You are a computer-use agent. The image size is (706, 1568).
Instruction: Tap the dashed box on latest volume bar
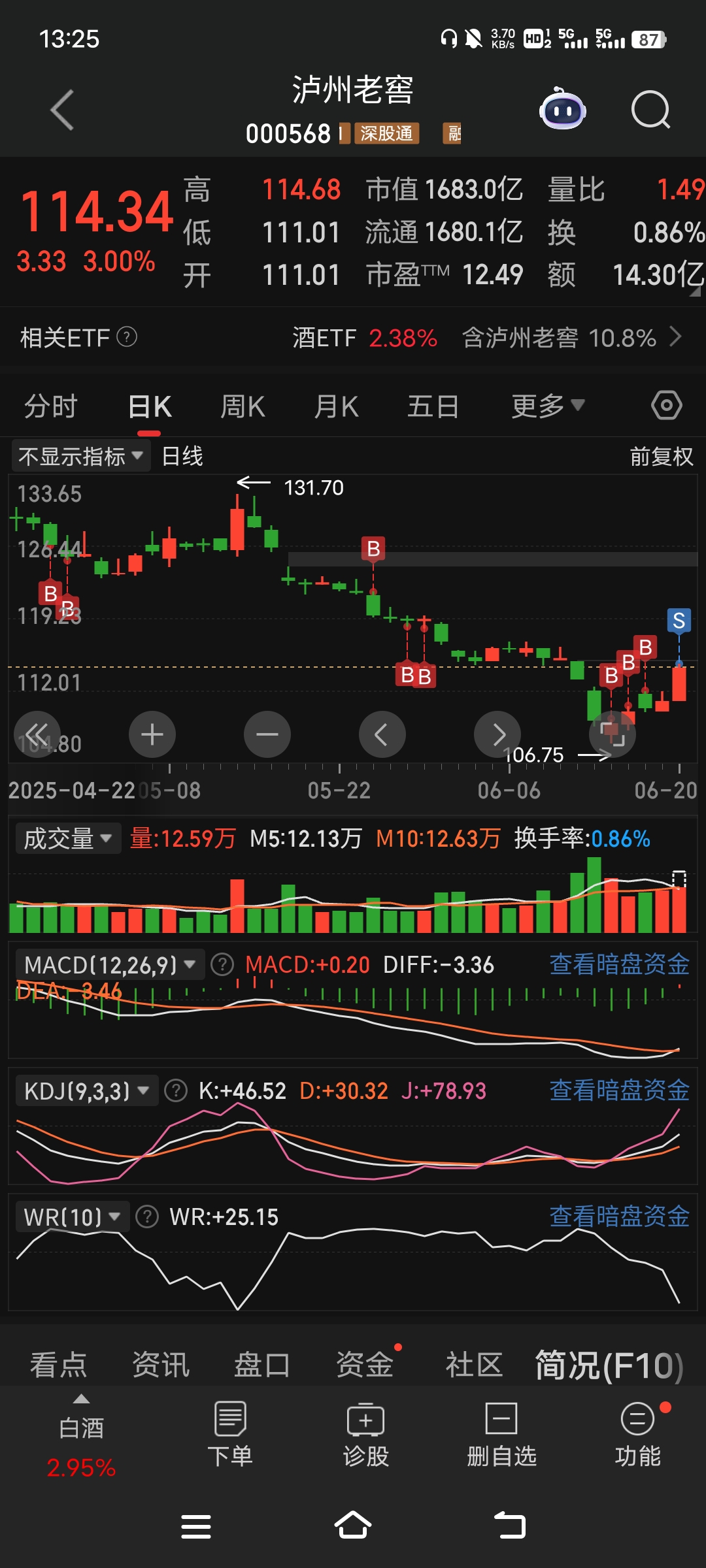(x=679, y=878)
